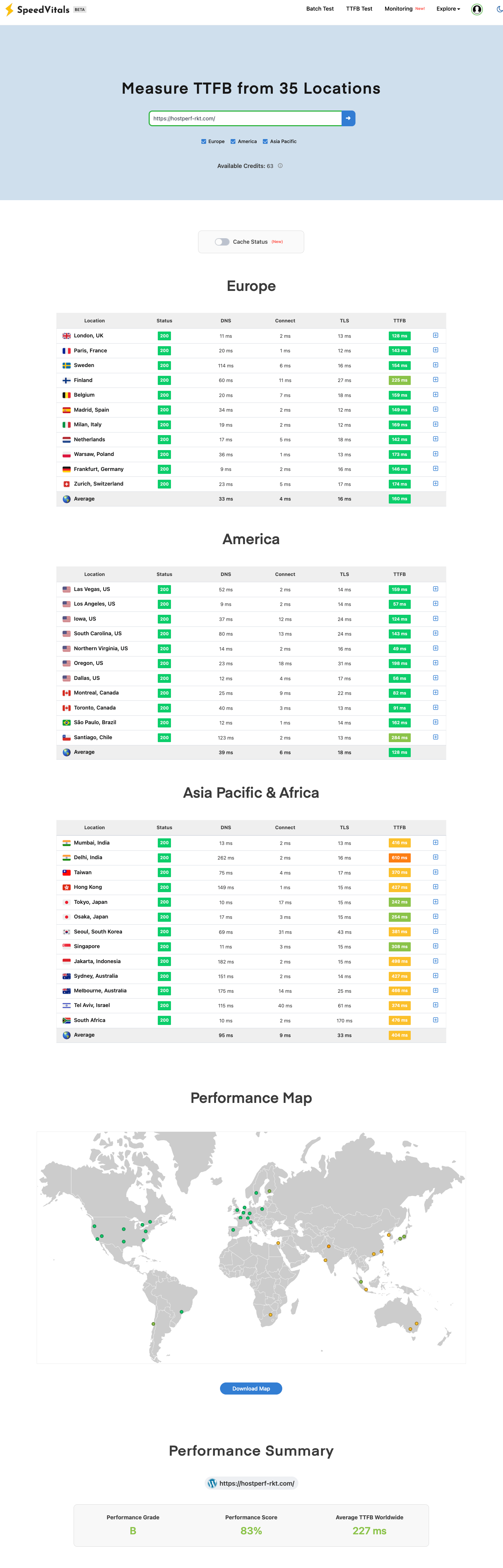Open the Batch Test page

(320, 9)
